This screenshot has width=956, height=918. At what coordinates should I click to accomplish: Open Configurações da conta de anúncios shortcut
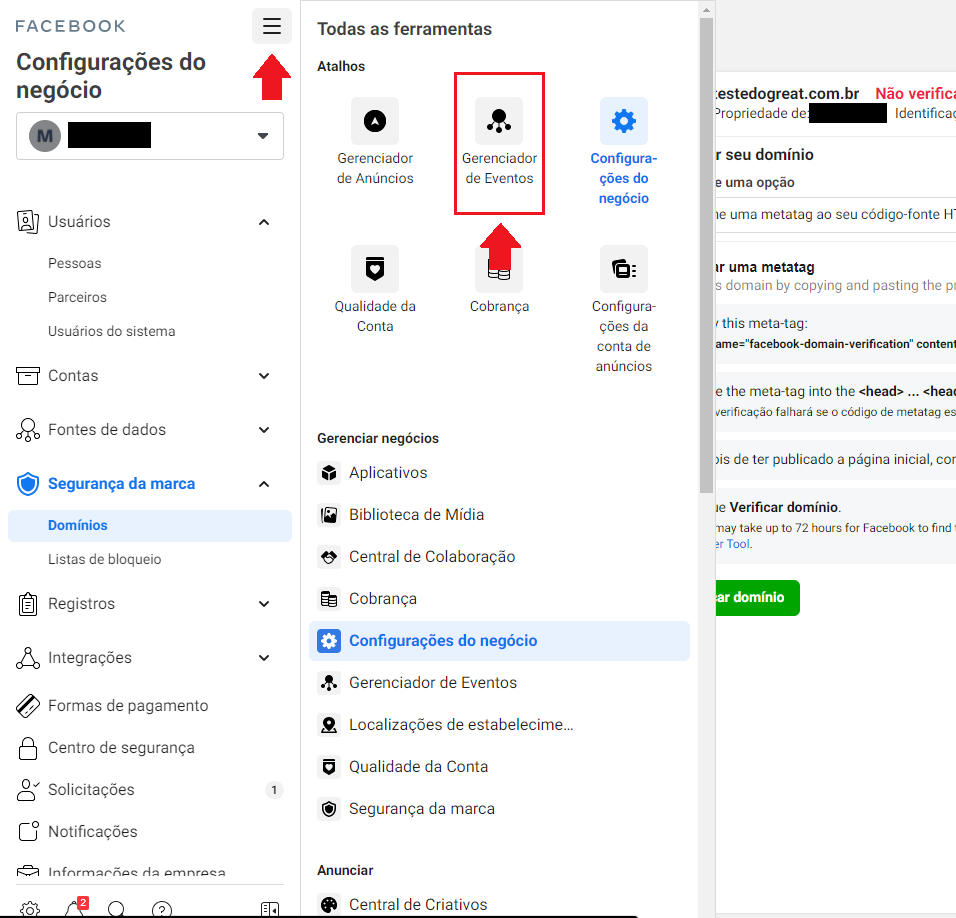(x=623, y=310)
